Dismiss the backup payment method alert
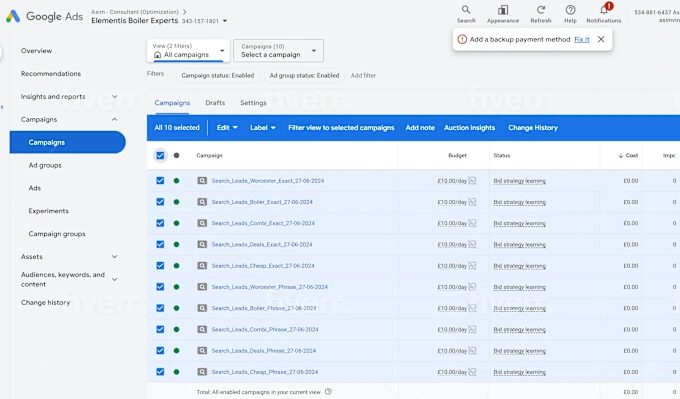The image size is (680, 399). point(601,39)
